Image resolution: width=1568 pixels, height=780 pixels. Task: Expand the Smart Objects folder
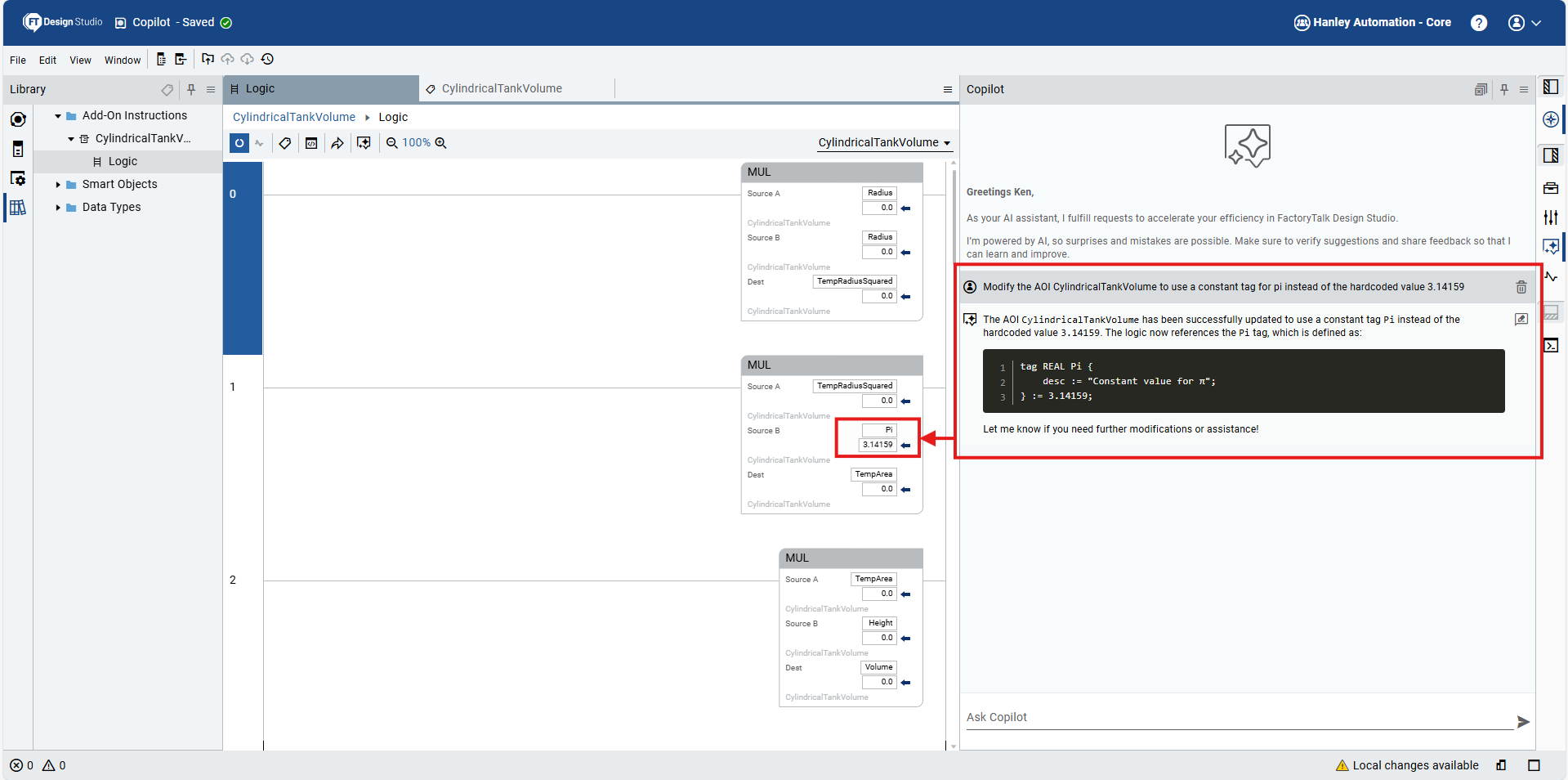point(58,185)
